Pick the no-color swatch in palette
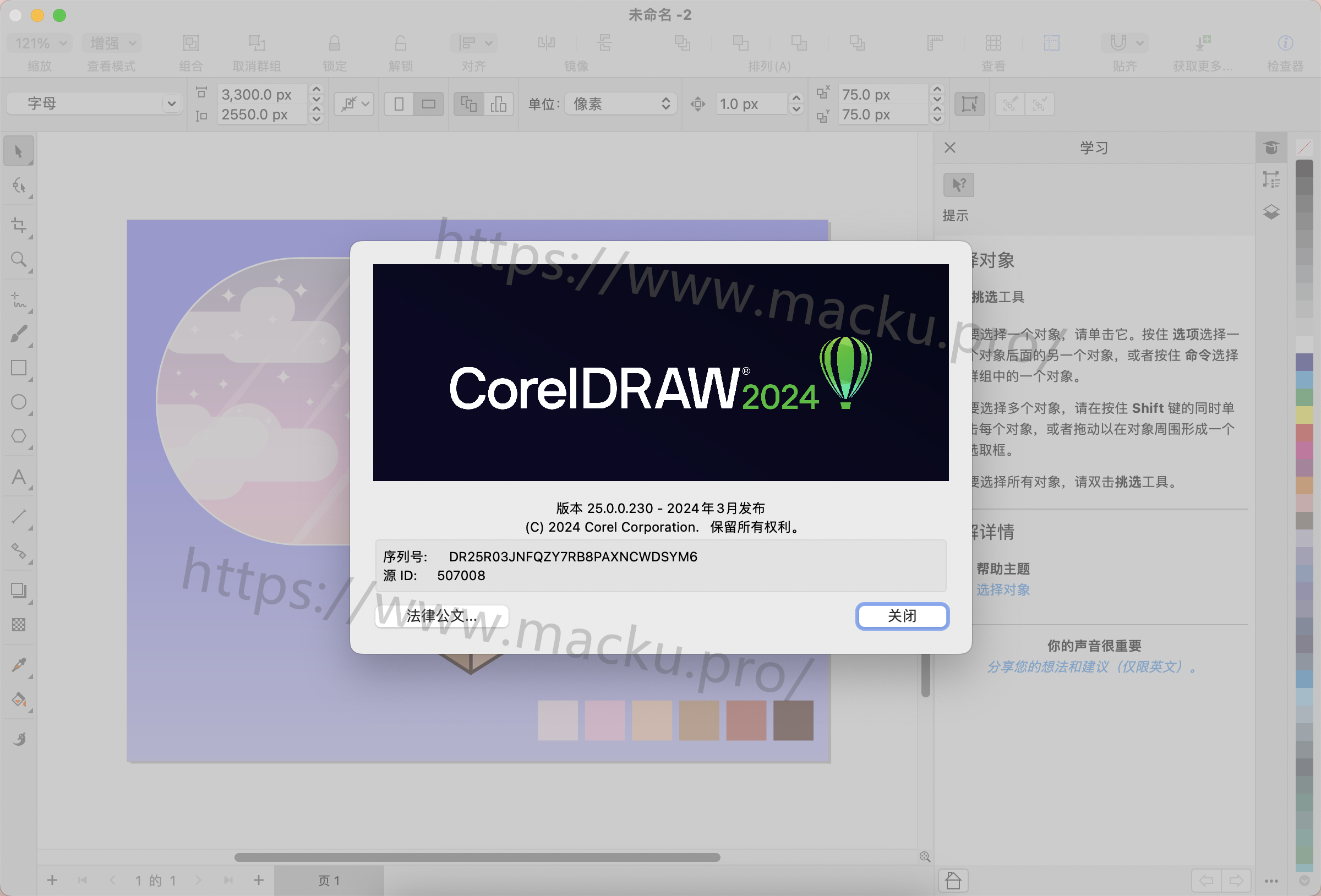Image resolution: width=1321 pixels, height=896 pixels. click(x=1304, y=148)
